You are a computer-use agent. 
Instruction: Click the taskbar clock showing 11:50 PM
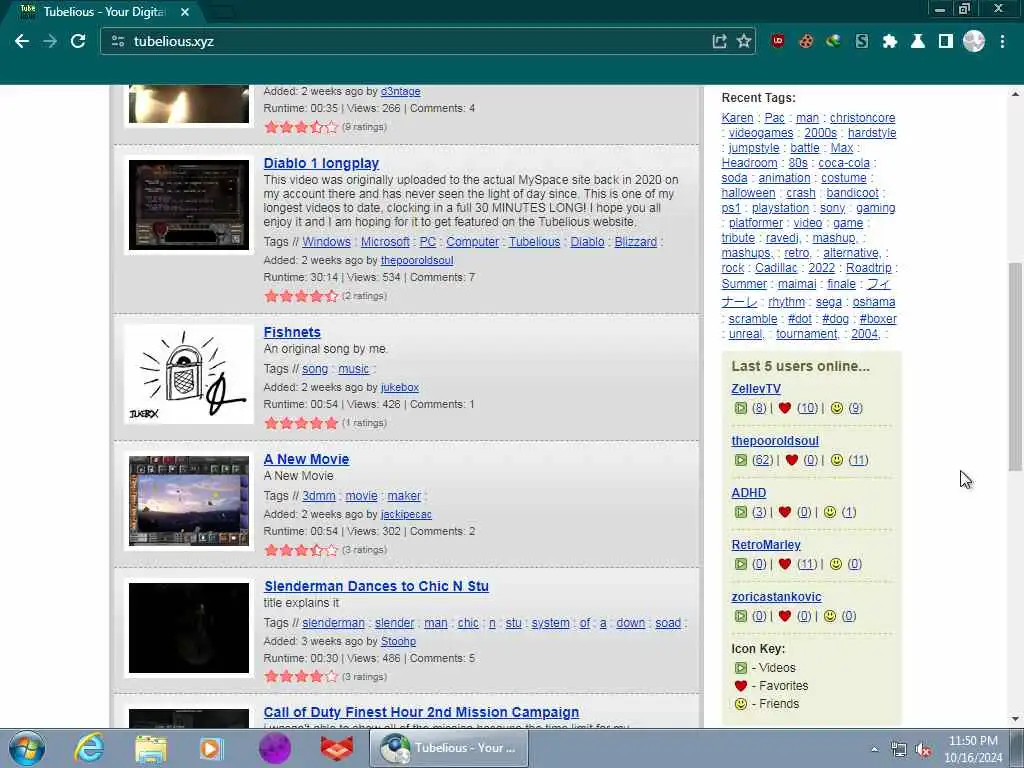point(973,749)
